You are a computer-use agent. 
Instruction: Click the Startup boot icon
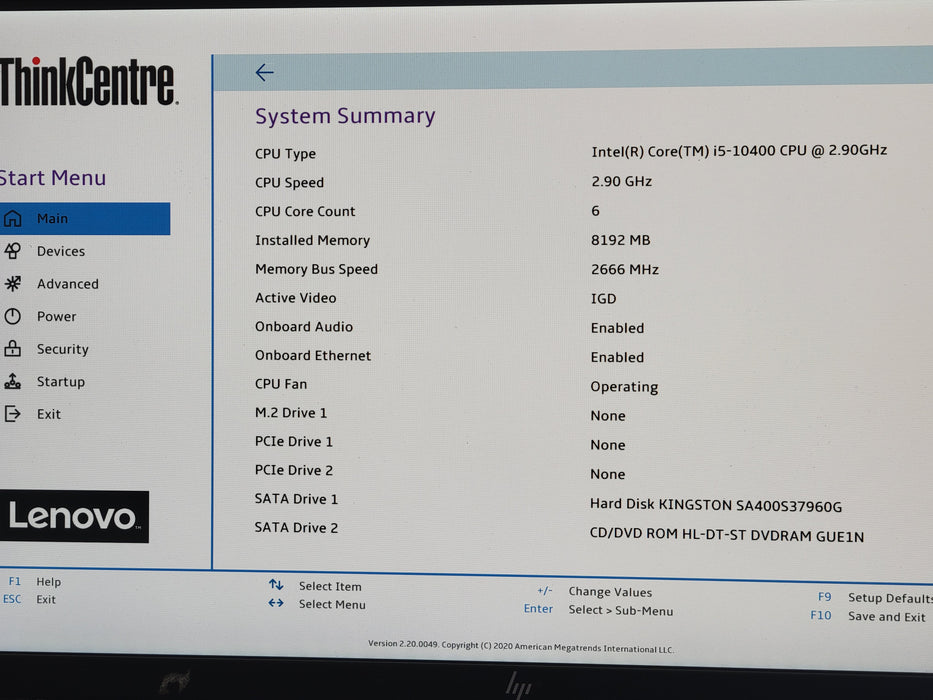click(12, 381)
